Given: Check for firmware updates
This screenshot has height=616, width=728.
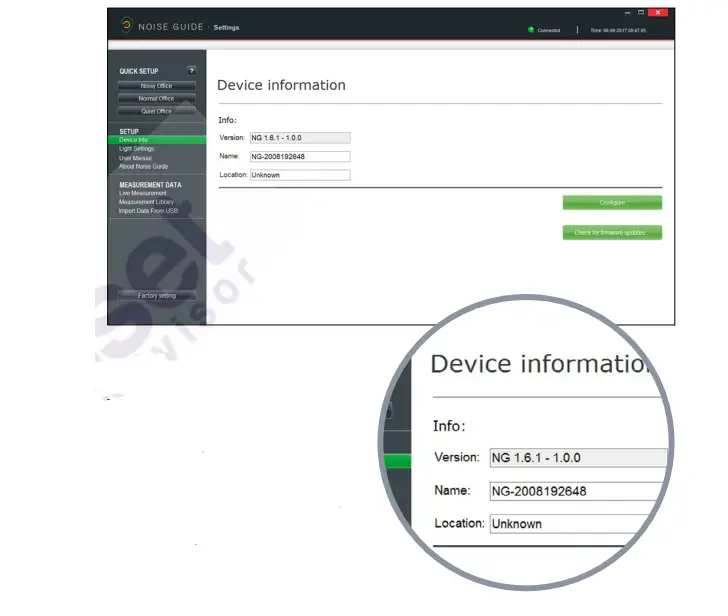Looking at the screenshot, I should [x=612, y=233].
